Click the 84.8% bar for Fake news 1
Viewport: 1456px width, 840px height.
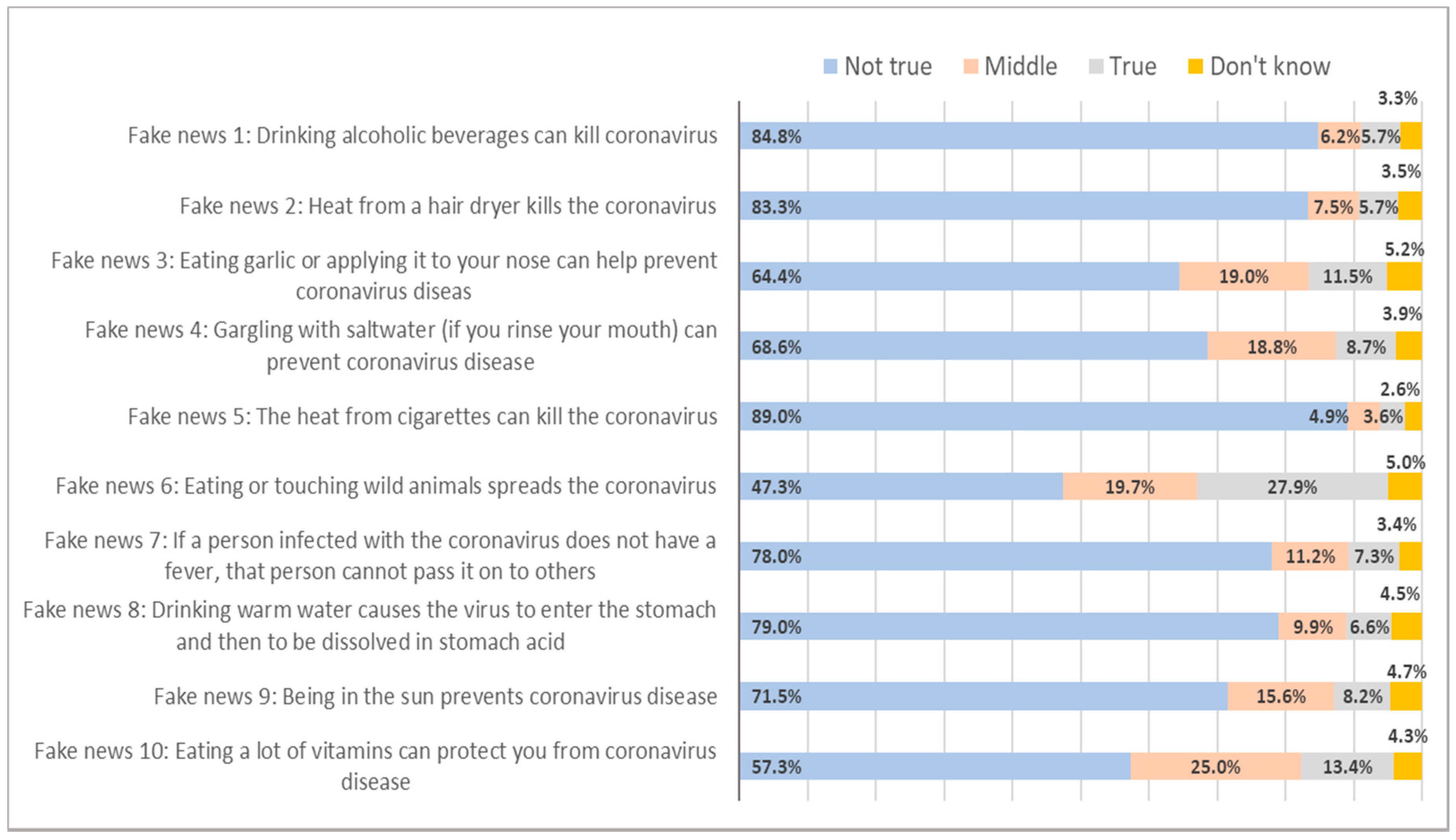coord(1027,136)
